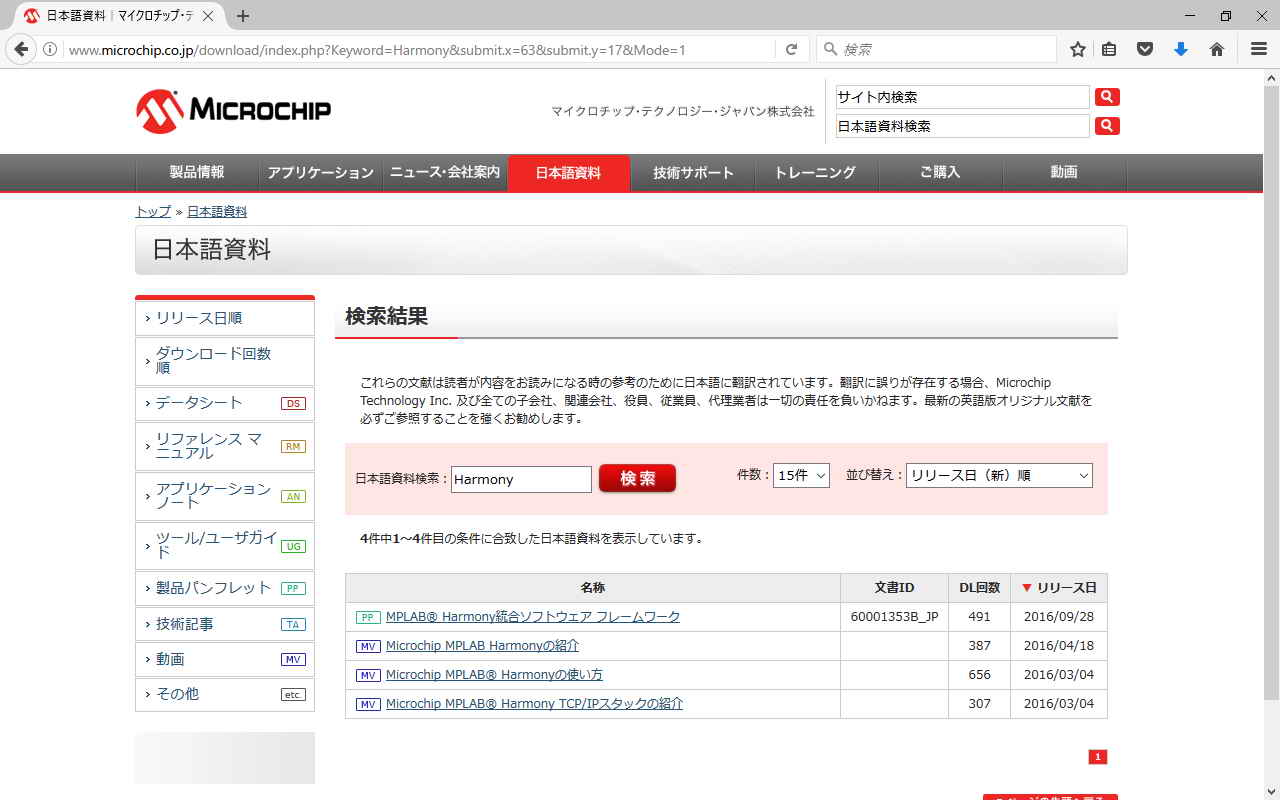Select 動画 MV in the sidebar
This screenshot has height=800, width=1280.
(225, 659)
